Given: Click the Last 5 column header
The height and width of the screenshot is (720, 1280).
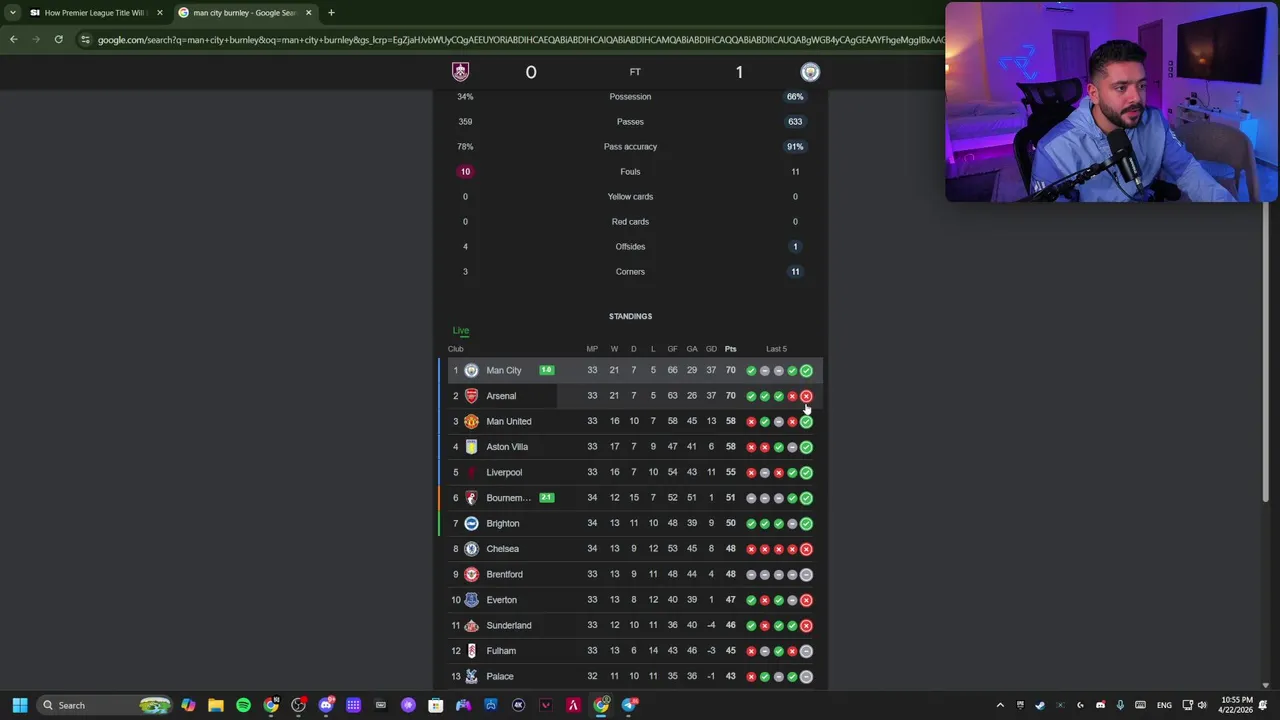Looking at the screenshot, I should pyautogui.click(x=776, y=349).
